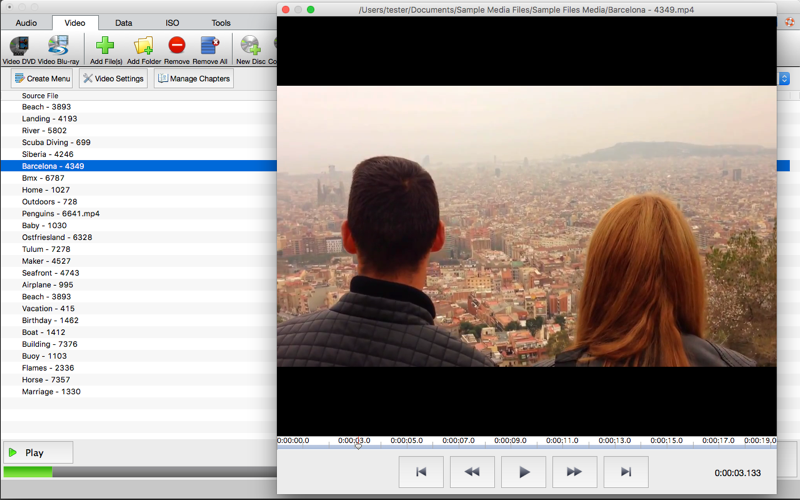The height and width of the screenshot is (500, 800).
Task: Select the Video Blu-ray disc icon
Action: pos(59,46)
